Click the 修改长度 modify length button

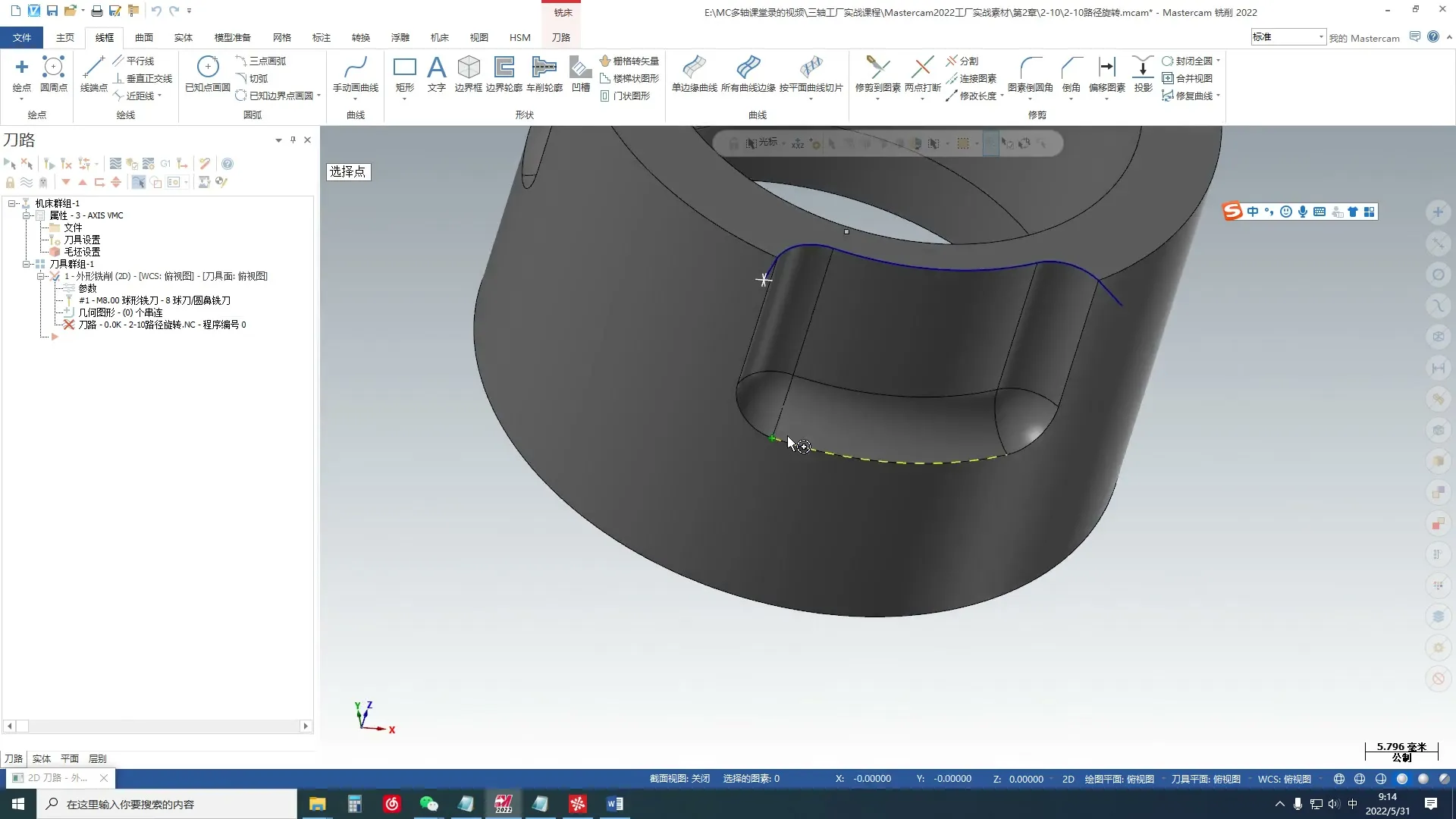point(977,96)
